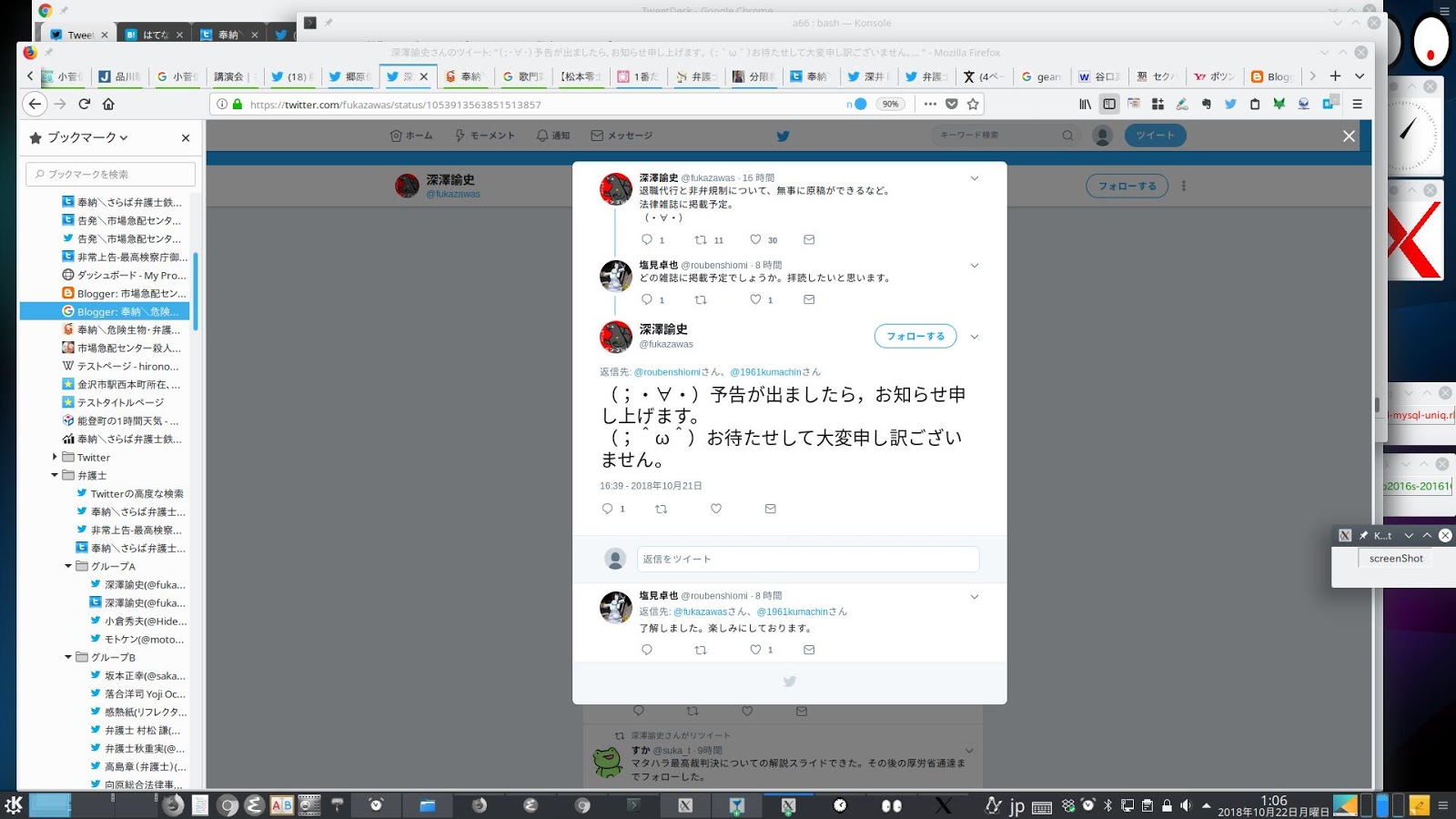Retweet the tweet with 11 retweets
Viewport: 1456px width, 819px height.
point(701,240)
